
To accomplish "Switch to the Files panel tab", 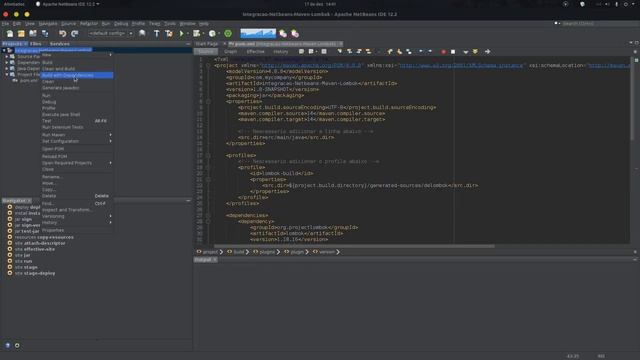I will point(36,44).
